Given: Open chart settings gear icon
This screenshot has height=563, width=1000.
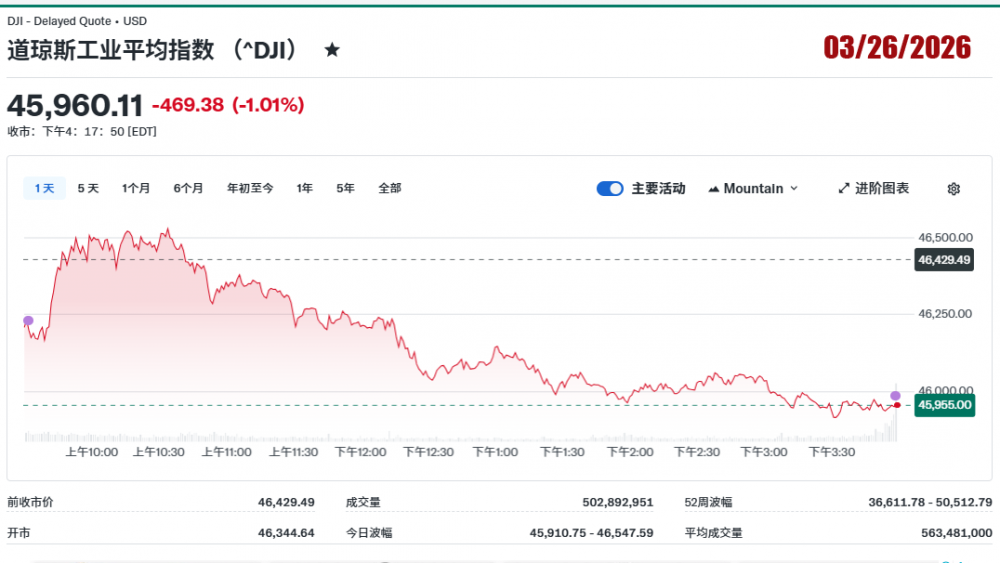Looking at the screenshot, I should (953, 189).
